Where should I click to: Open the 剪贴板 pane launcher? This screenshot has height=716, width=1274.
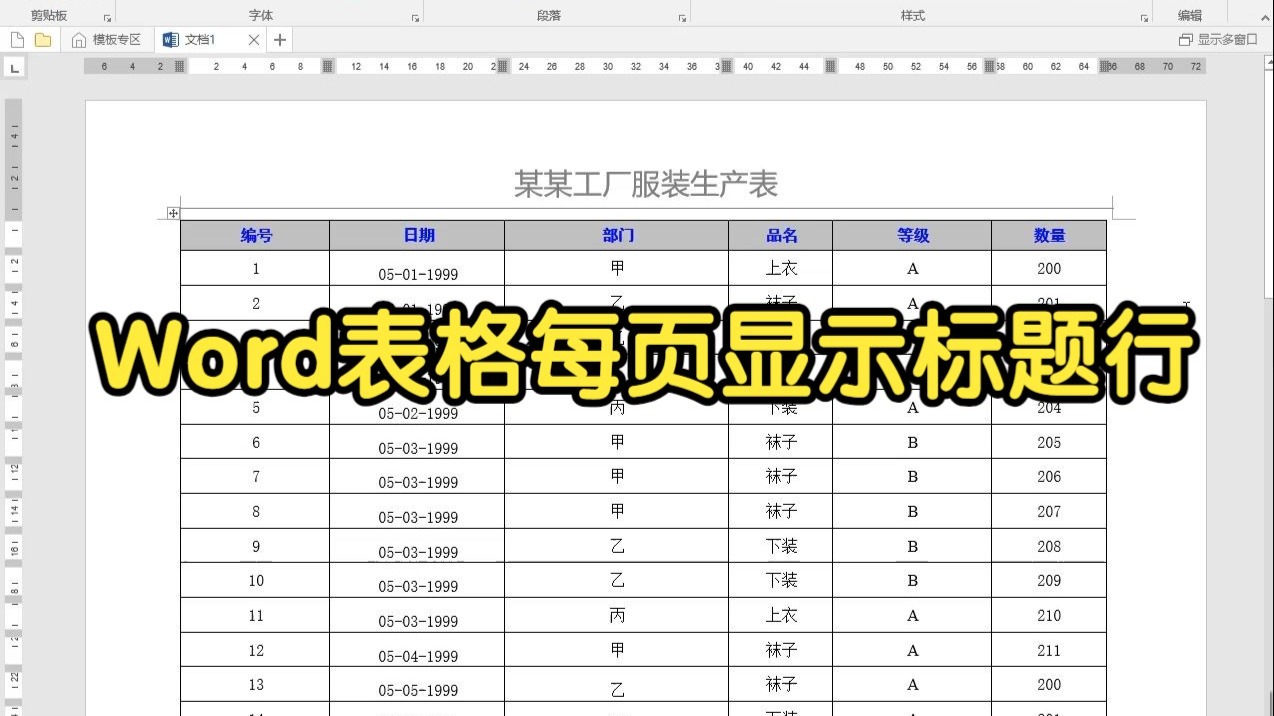click(x=106, y=18)
